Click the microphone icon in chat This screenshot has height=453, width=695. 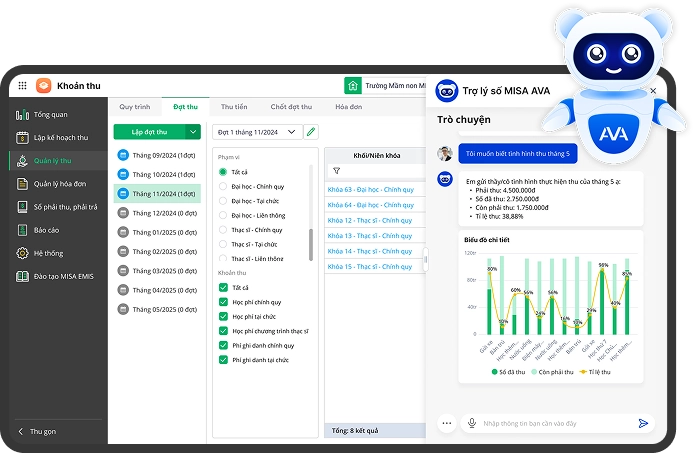click(x=471, y=423)
